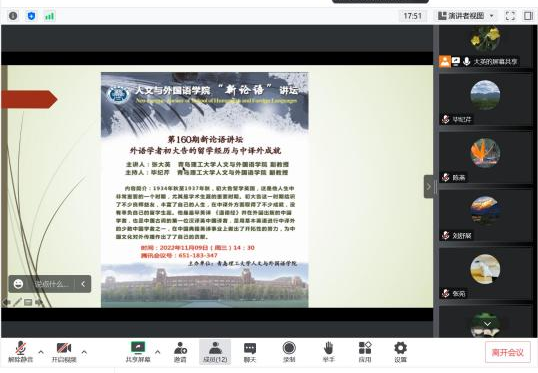Check the green network signal icon
The height and width of the screenshot is (373, 538).
pyautogui.click(x=49, y=16)
